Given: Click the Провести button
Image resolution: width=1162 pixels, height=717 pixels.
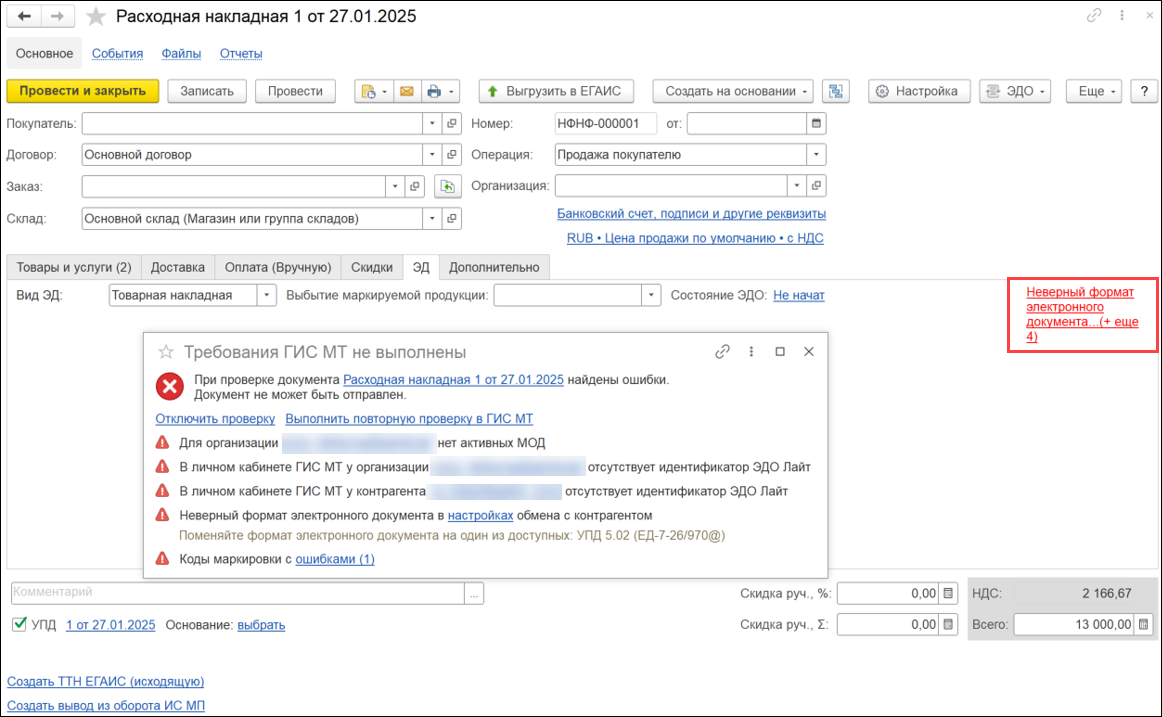Looking at the screenshot, I should click(295, 91).
